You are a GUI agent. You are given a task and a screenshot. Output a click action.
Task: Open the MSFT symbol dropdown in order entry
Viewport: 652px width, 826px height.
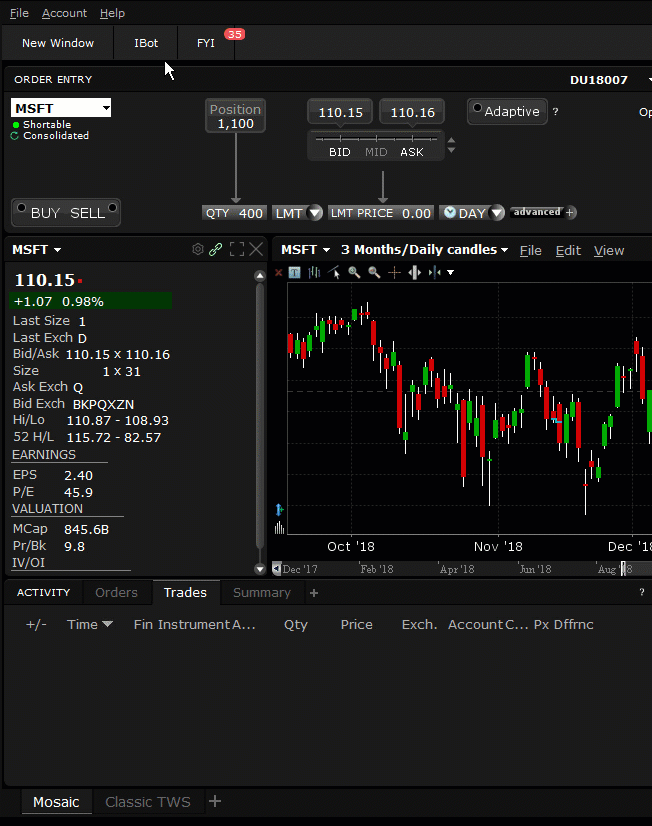[x=106, y=108]
